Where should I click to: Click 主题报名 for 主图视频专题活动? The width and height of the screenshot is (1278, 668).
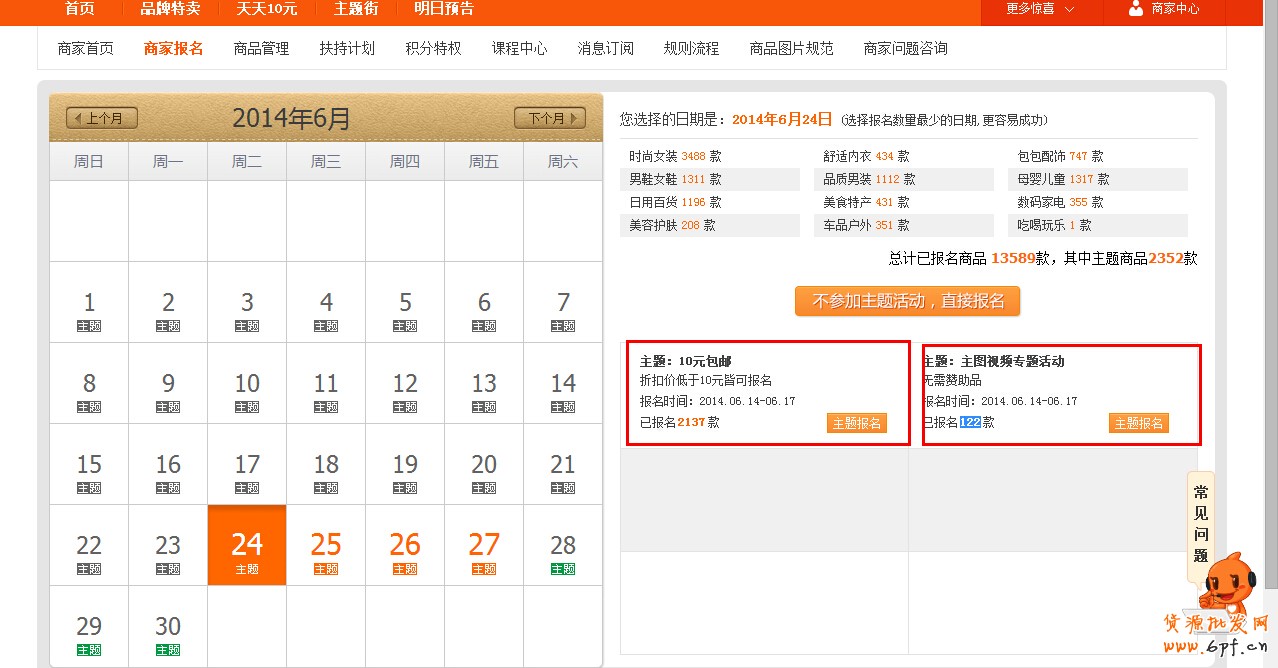pos(1138,423)
